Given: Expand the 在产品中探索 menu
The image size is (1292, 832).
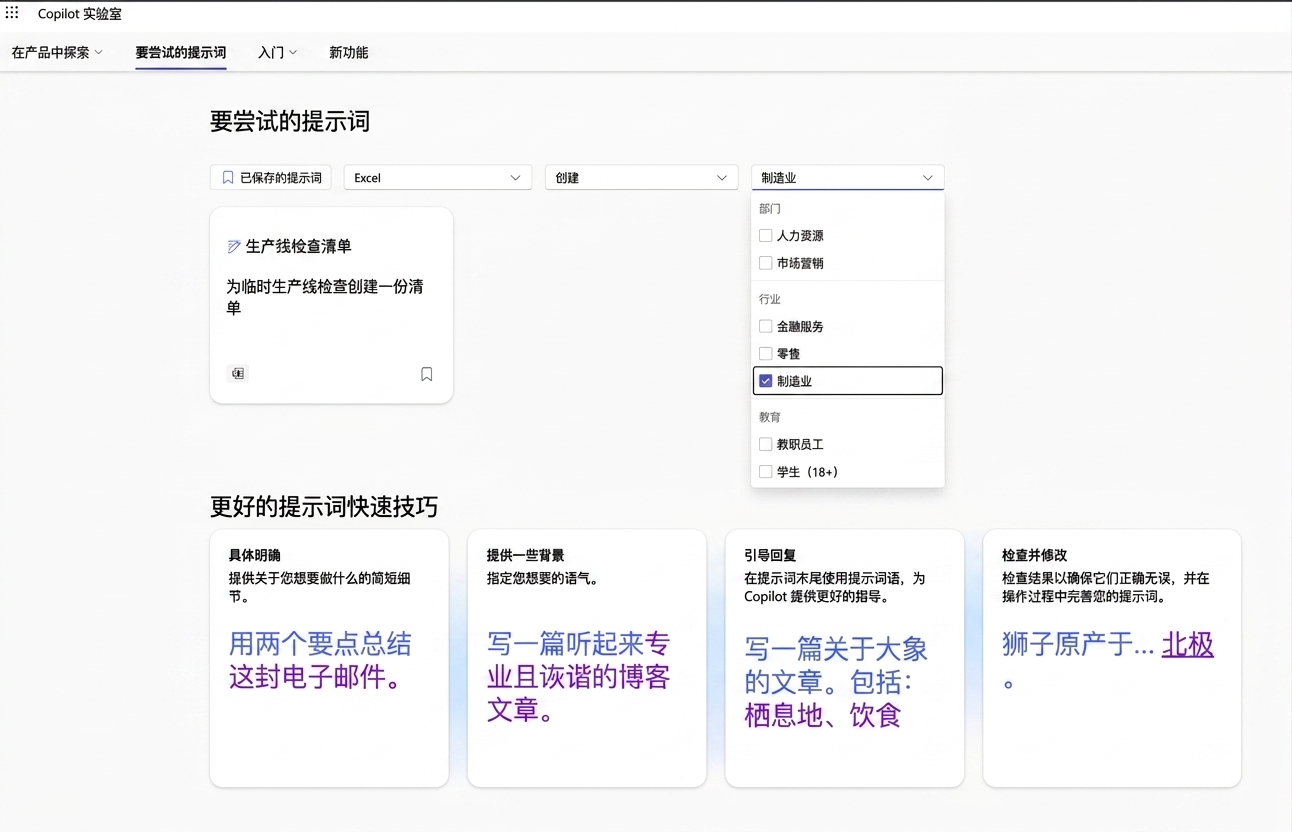Looking at the screenshot, I should click(x=57, y=52).
